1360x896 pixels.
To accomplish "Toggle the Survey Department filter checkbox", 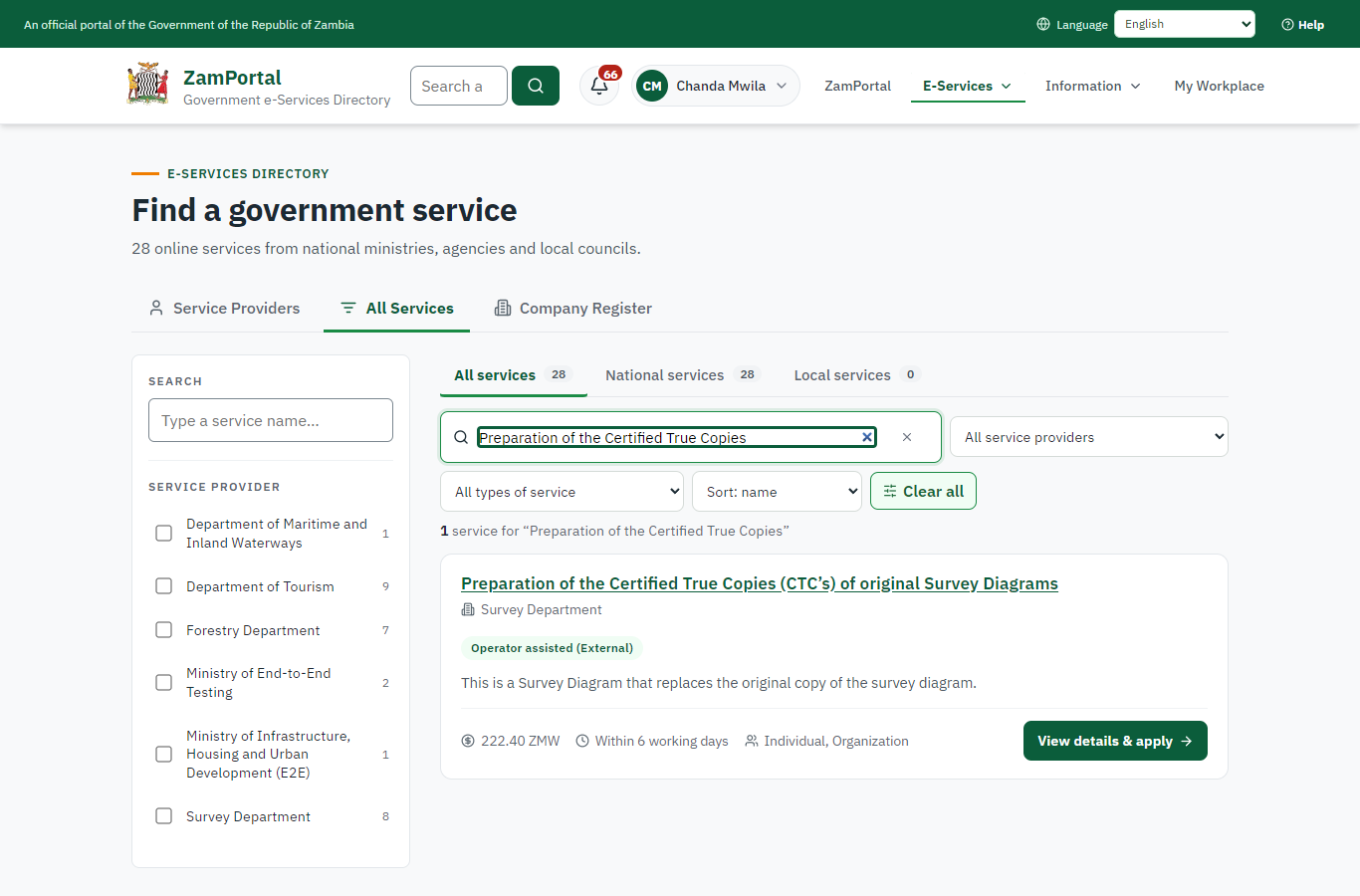I will point(164,816).
